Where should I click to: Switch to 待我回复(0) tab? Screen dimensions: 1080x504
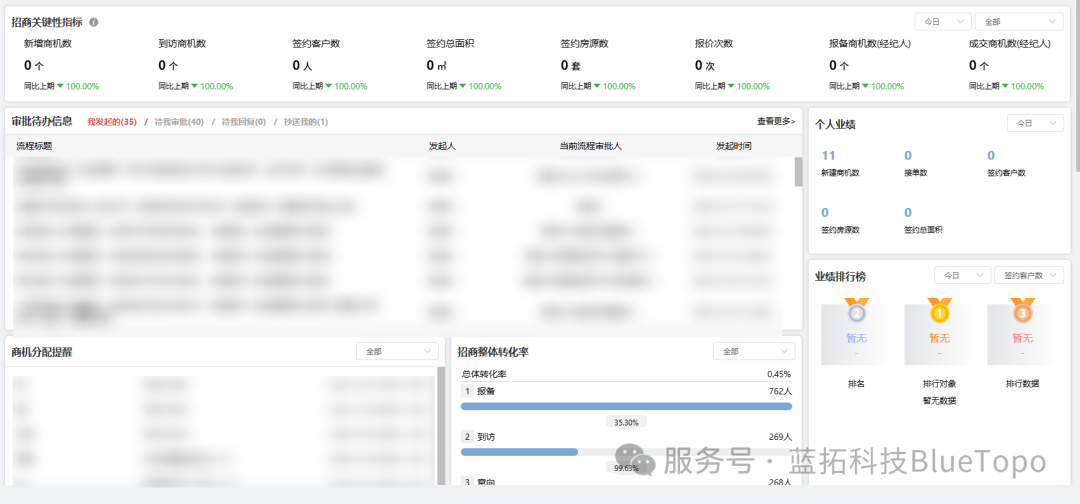[x=243, y=122]
